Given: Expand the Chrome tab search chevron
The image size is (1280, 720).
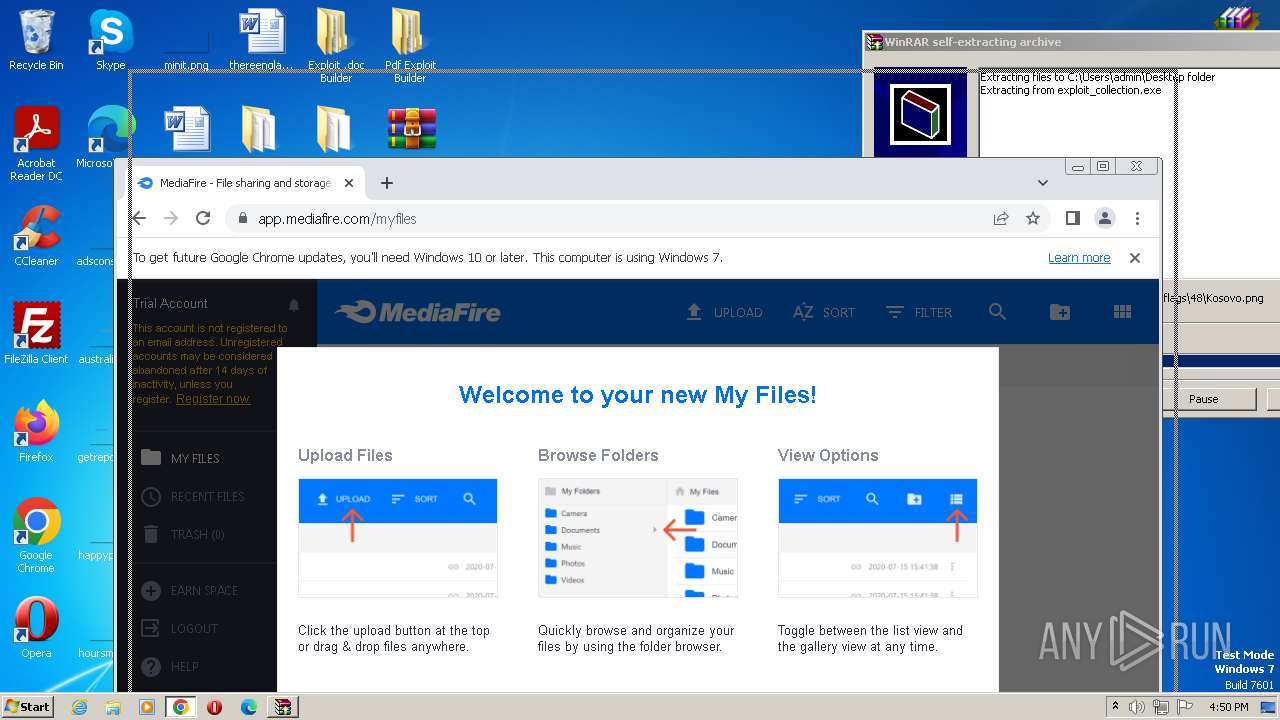Looking at the screenshot, I should pos(1043,183).
